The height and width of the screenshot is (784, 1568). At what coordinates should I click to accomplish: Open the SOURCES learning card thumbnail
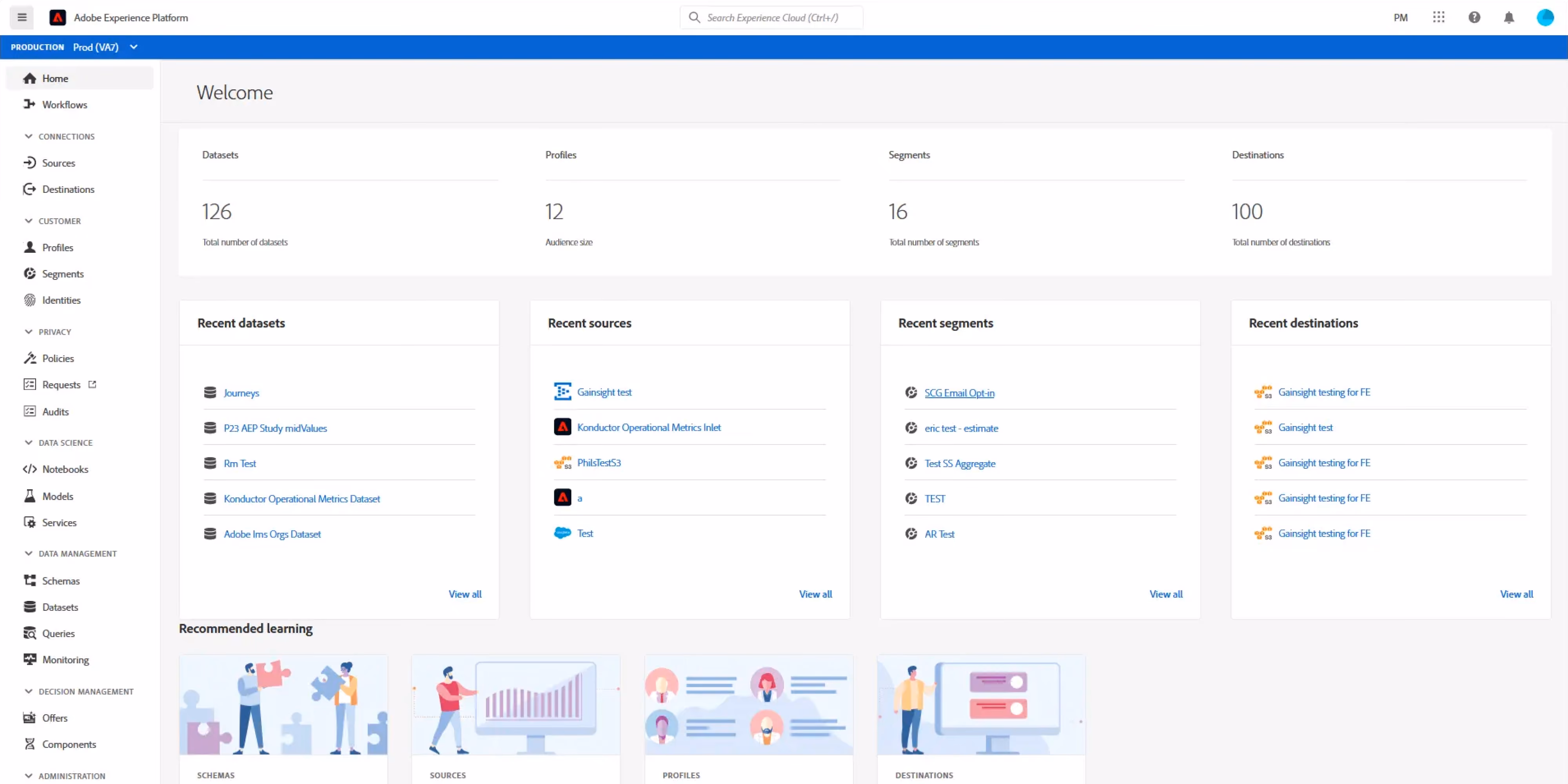pos(515,705)
